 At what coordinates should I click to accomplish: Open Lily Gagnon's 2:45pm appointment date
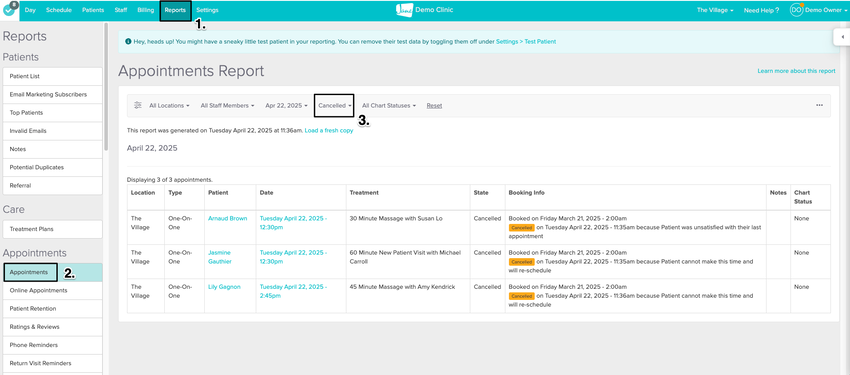293,291
